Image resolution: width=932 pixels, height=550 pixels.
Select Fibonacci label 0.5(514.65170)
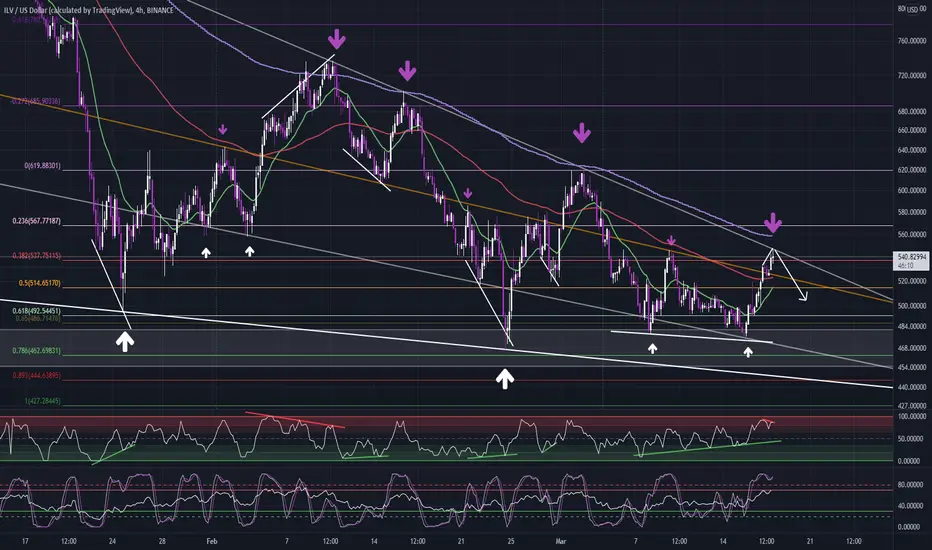[x=40, y=284]
